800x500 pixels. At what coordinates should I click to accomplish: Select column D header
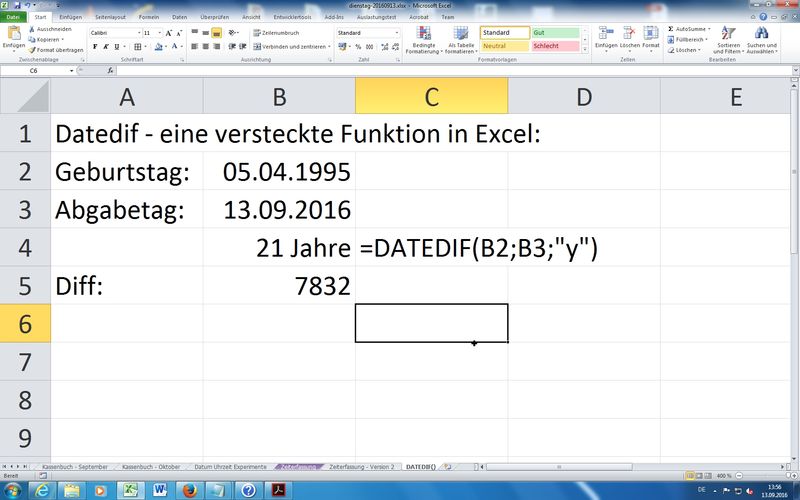click(x=584, y=96)
